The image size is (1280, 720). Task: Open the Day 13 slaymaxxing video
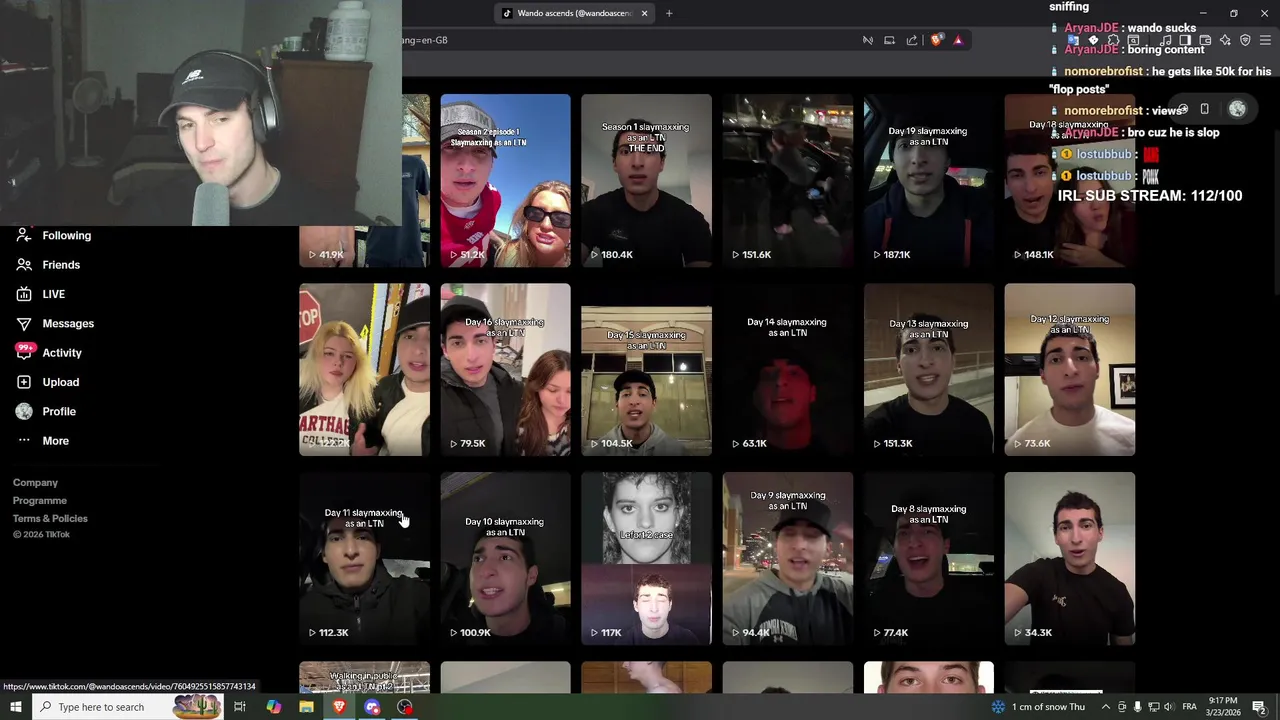pyautogui.click(x=929, y=370)
